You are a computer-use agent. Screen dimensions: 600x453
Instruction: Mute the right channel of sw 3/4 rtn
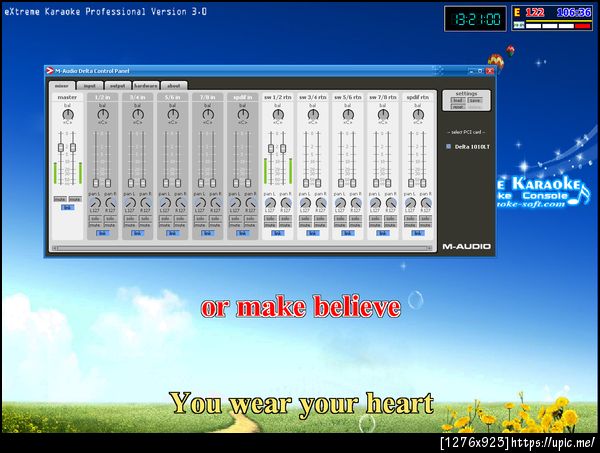coord(320,225)
